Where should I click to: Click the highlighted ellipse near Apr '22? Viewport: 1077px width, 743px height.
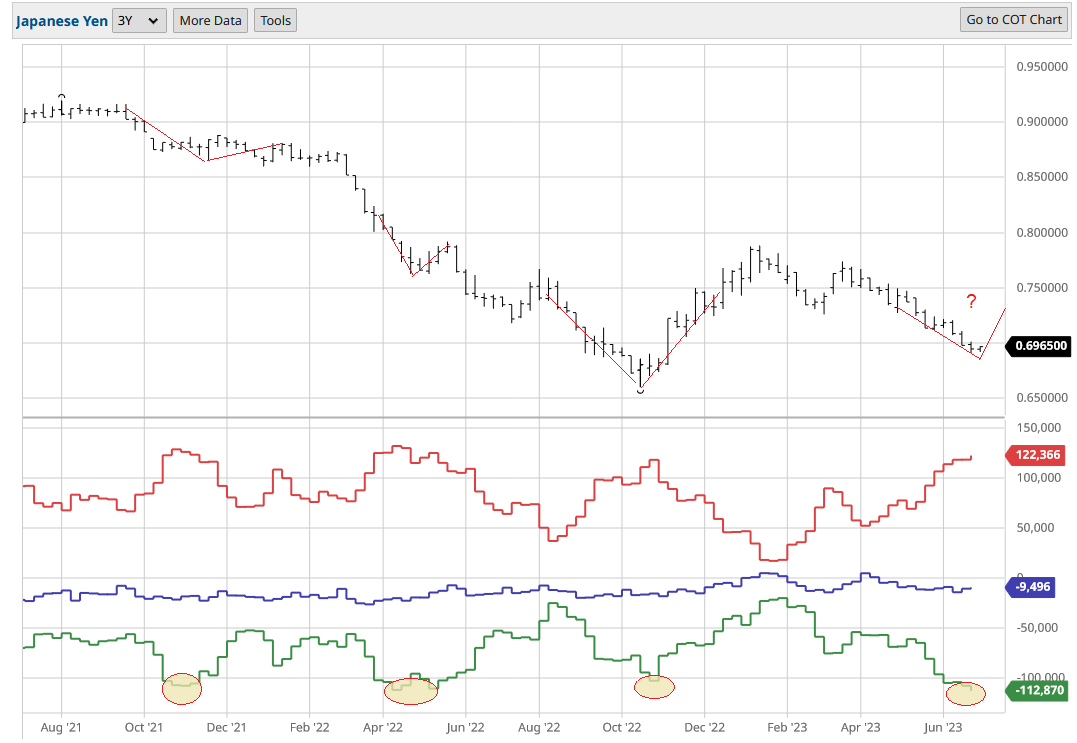pos(411,691)
